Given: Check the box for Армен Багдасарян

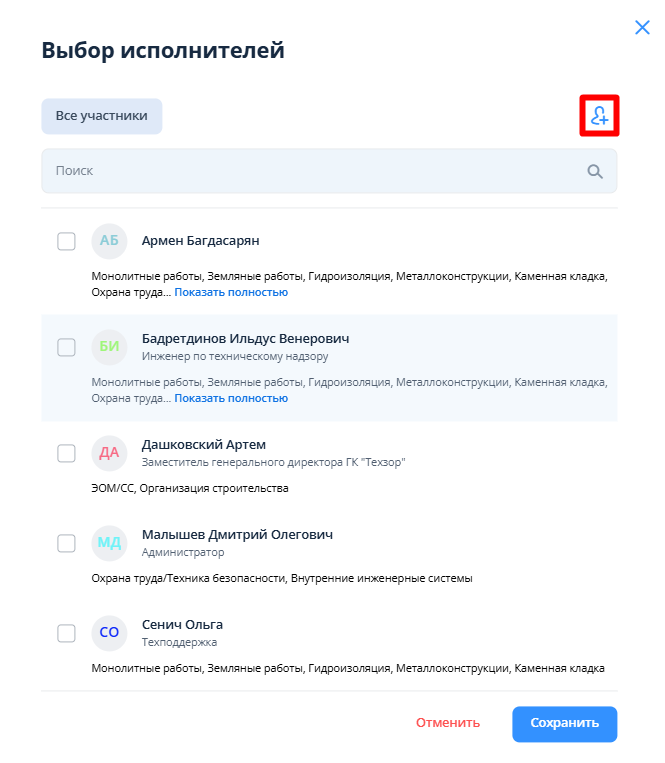Looking at the screenshot, I should 66,241.
